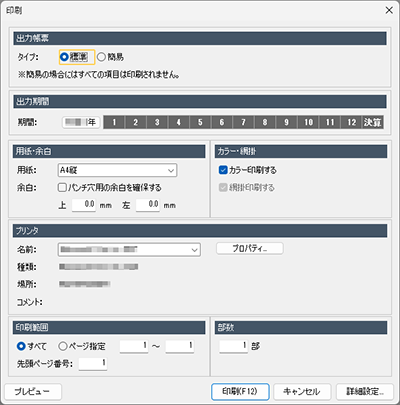
Task: Select month 12 in the period bar
Action: (x=352, y=122)
